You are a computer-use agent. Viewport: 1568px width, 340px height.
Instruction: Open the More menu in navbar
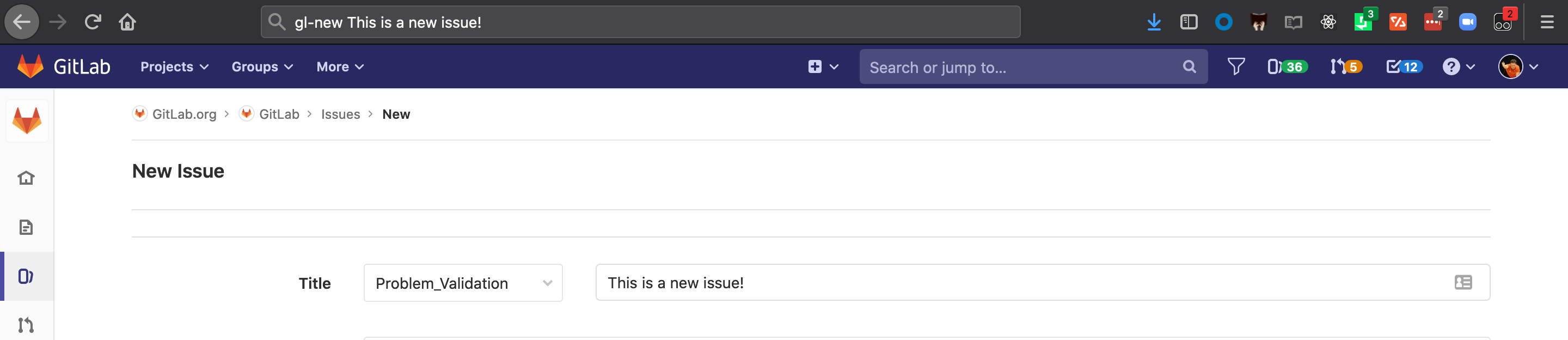click(x=340, y=66)
